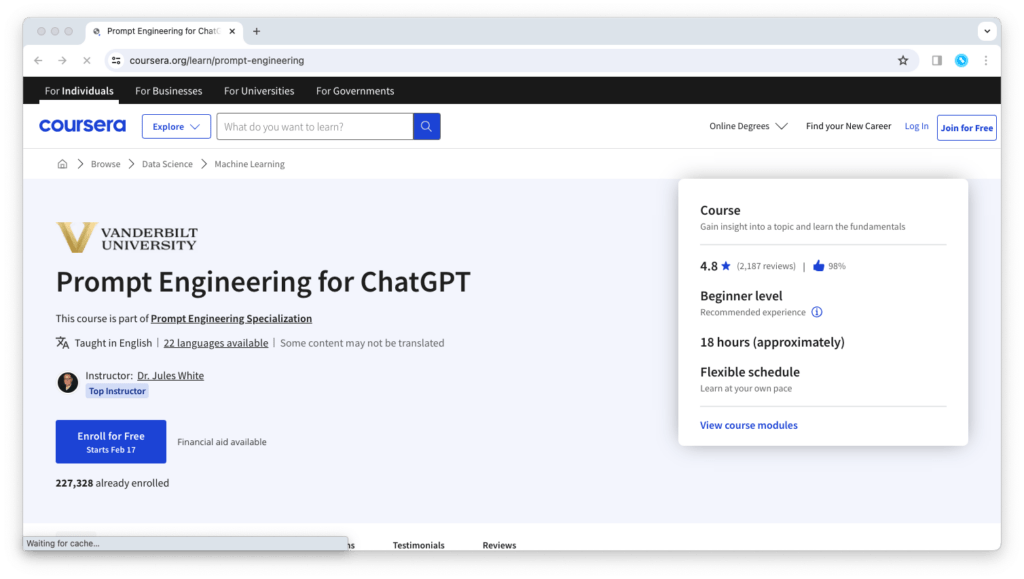The image size is (1024, 579).
Task: Go to the Browse breadcrumb
Action: coord(105,164)
